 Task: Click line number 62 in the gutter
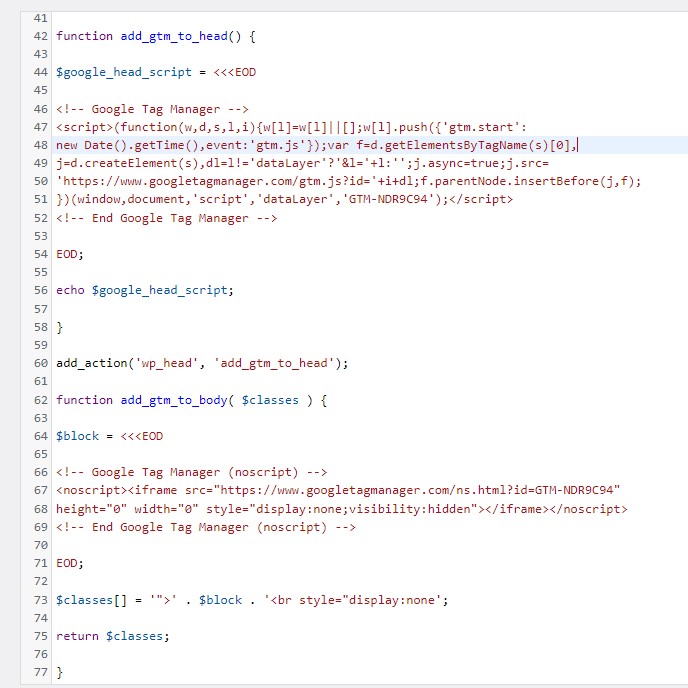point(40,400)
